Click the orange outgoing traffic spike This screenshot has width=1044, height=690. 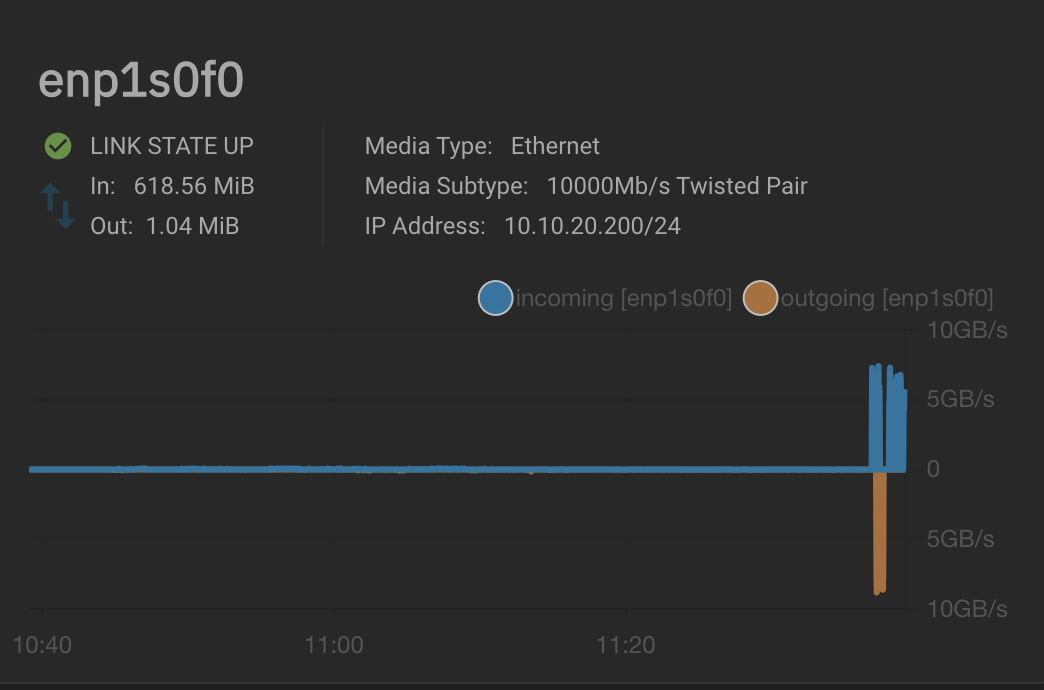(x=880, y=533)
